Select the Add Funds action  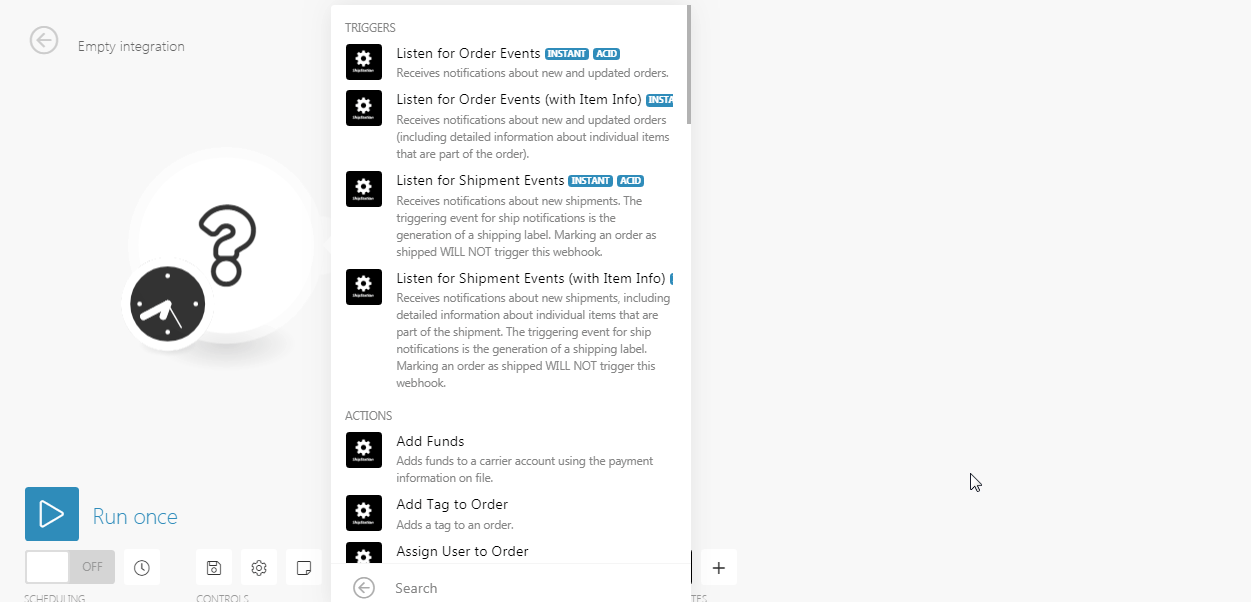[x=509, y=459]
